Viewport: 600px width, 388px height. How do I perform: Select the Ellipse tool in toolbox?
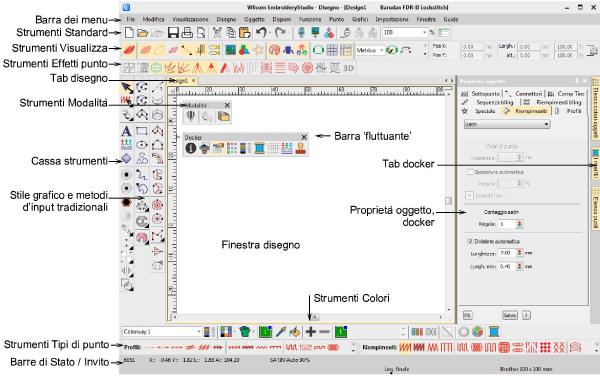142,145
